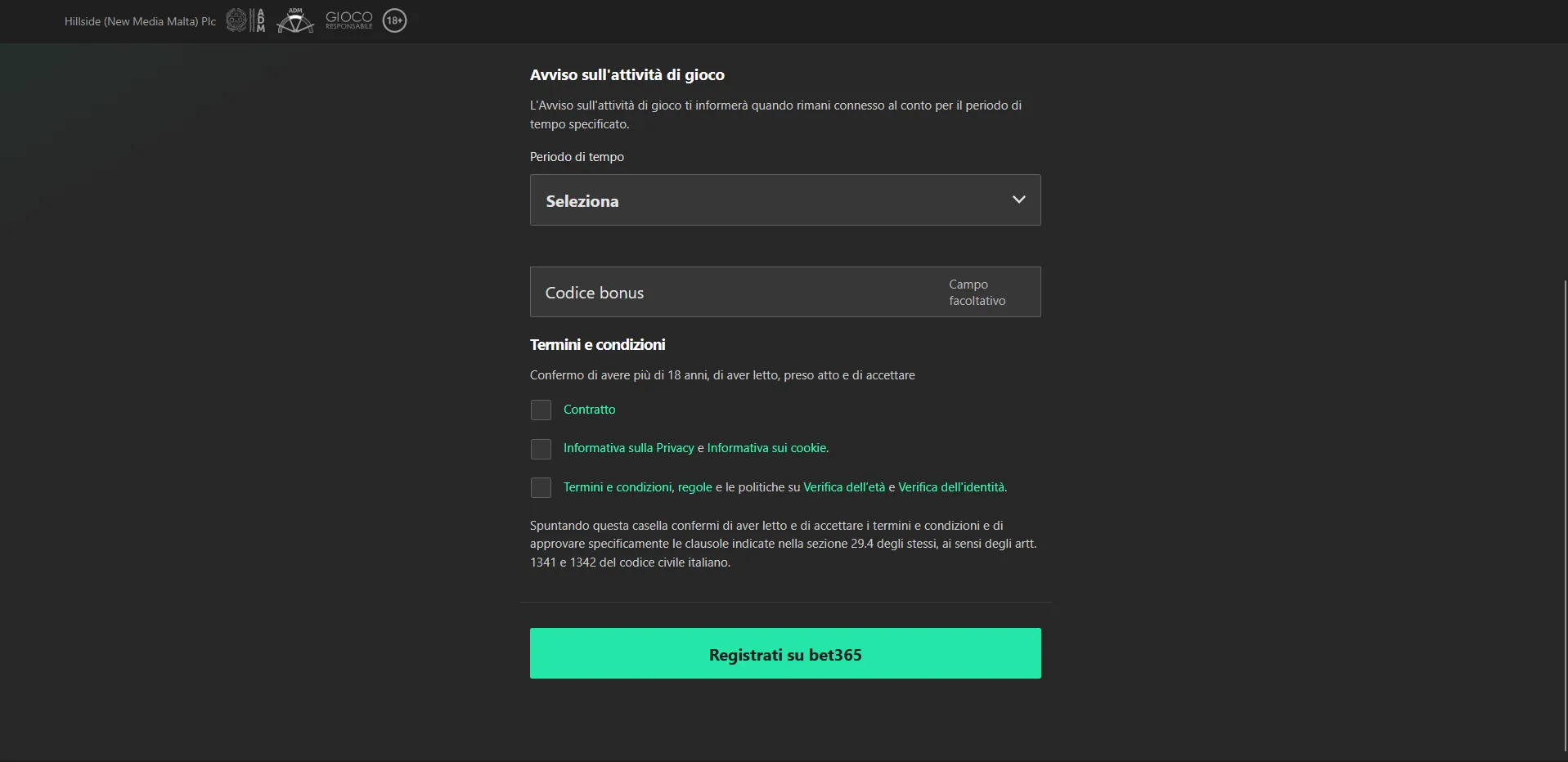
Task: Tick the Contratto checkbox
Action: (x=541, y=410)
